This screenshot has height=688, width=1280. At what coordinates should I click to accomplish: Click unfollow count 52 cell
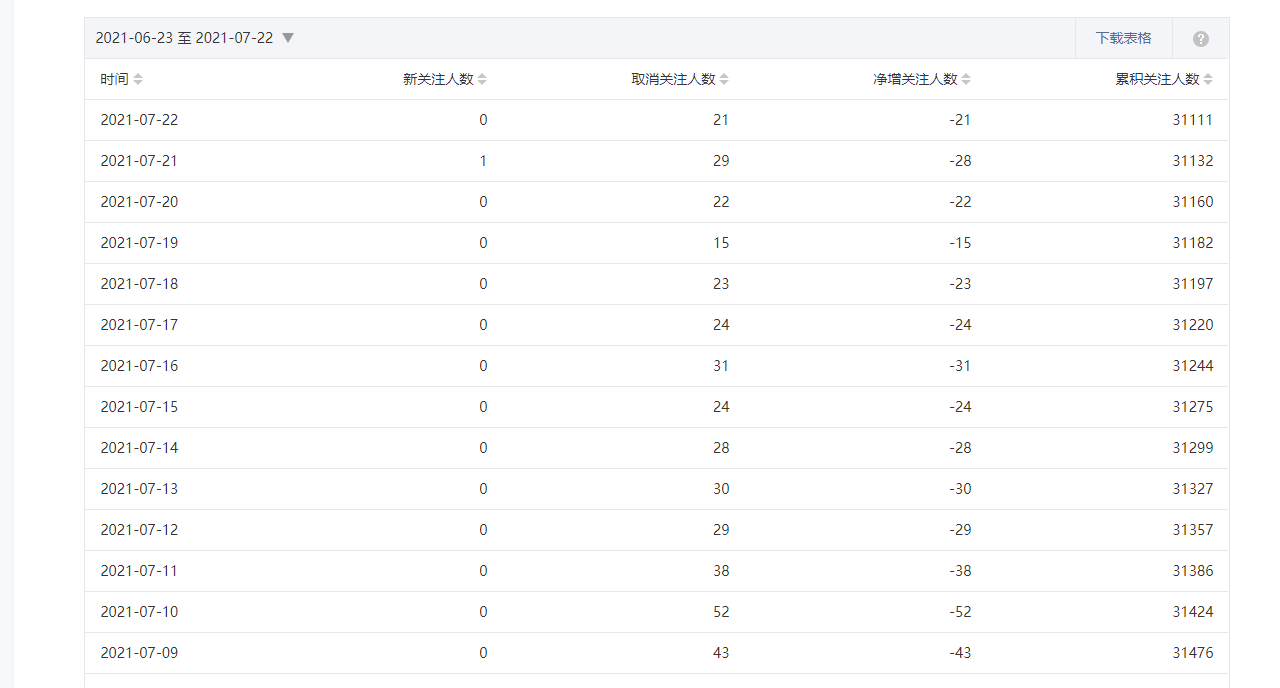pyautogui.click(x=721, y=612)
